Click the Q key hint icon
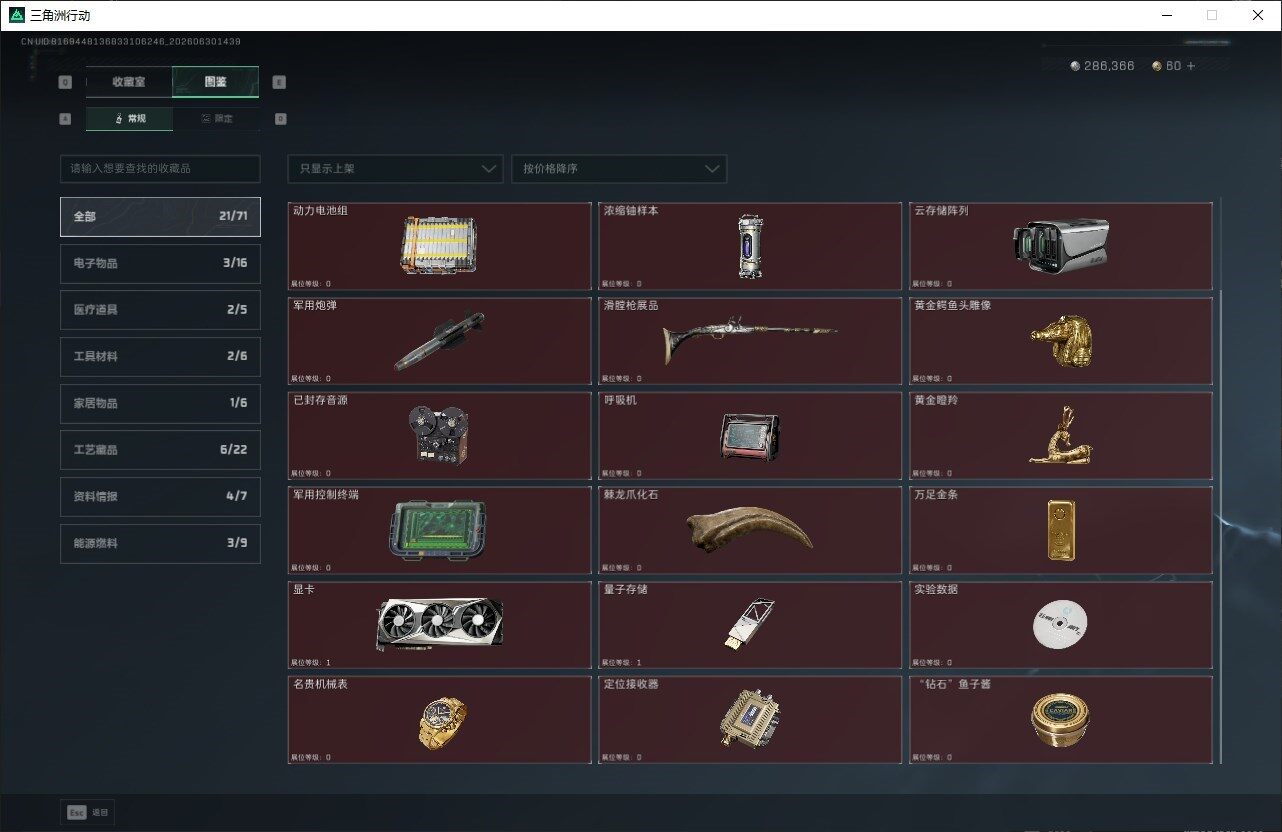Image resolution: width=1282 pixels, height=832 pixels. click(x=66, y=82)
